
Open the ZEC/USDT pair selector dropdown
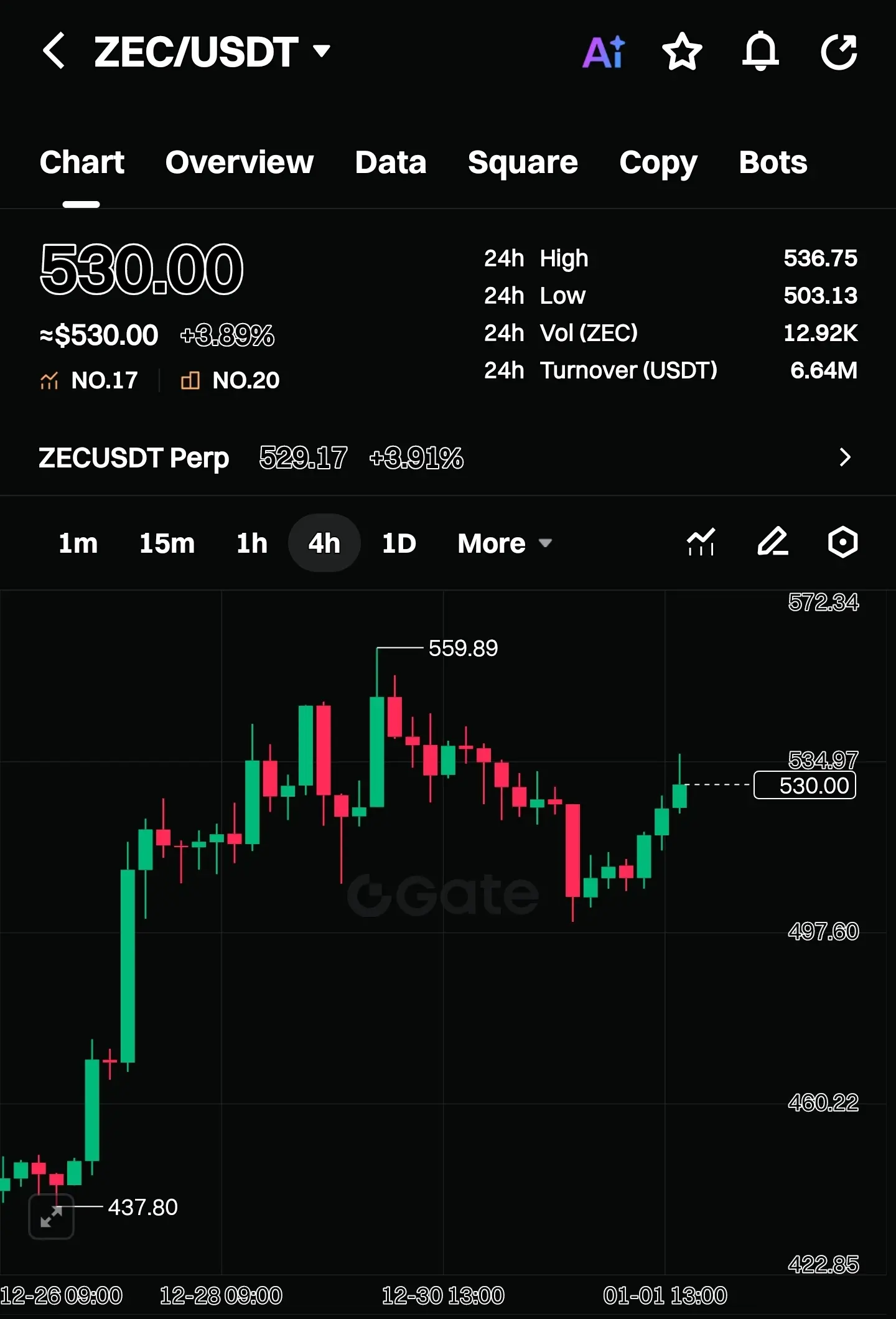212,52
